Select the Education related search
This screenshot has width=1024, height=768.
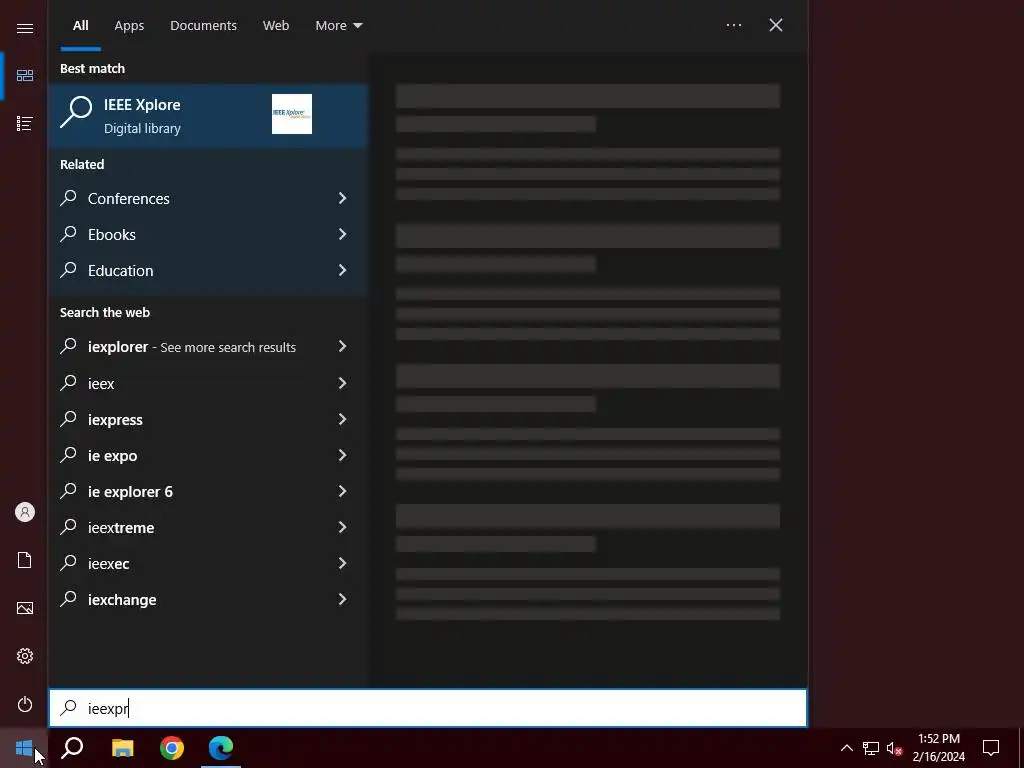[208, 270]
